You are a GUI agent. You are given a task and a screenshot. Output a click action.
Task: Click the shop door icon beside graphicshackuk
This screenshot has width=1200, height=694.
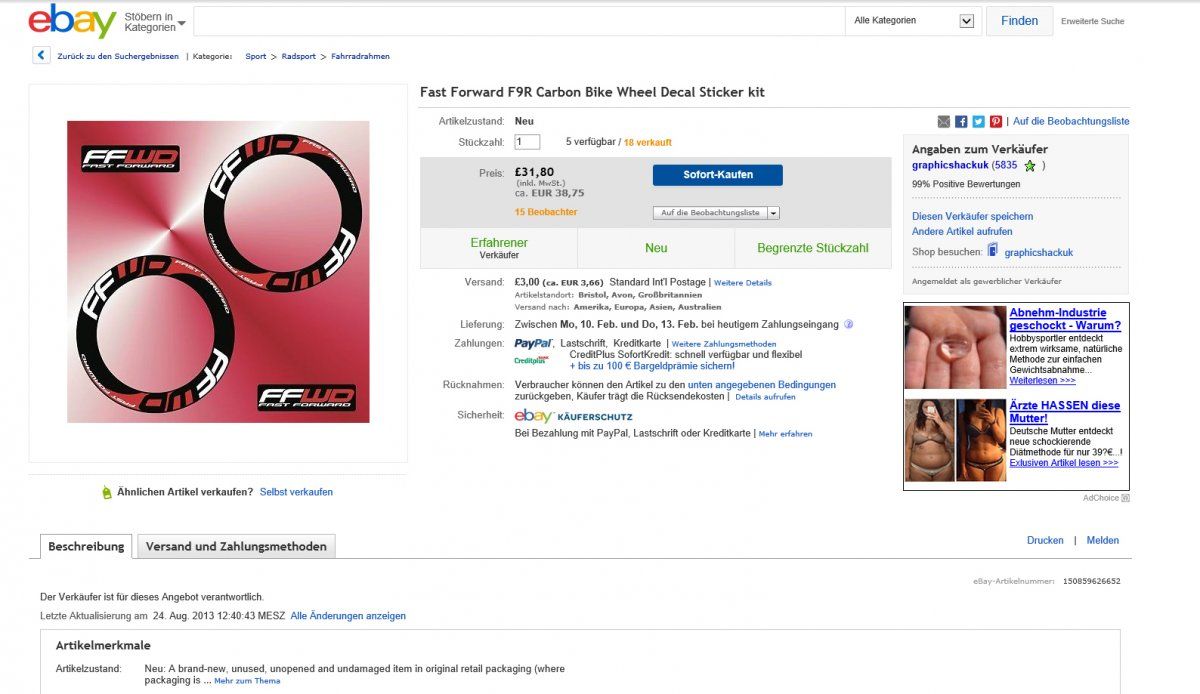point(992,251)
